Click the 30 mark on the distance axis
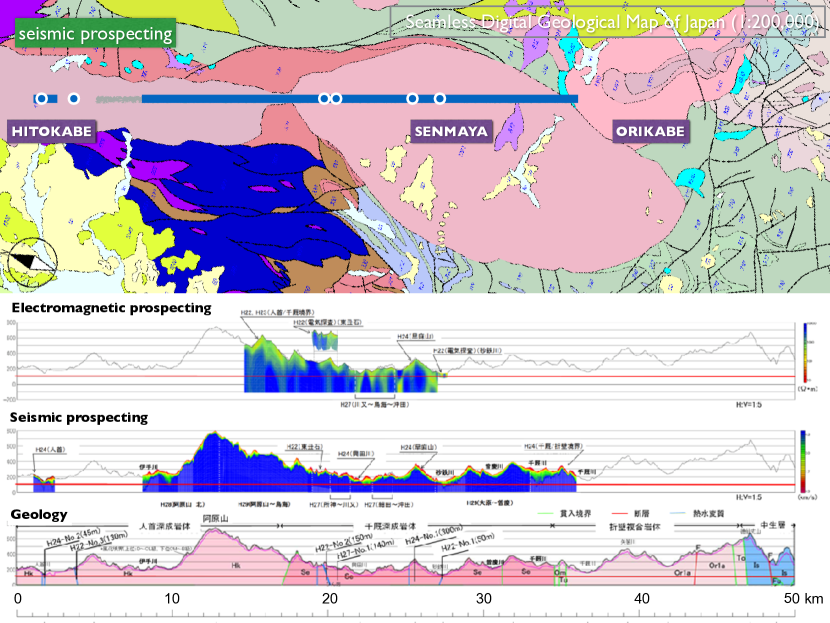The width and height of the screenshot is (830, 623). (484, 599)
